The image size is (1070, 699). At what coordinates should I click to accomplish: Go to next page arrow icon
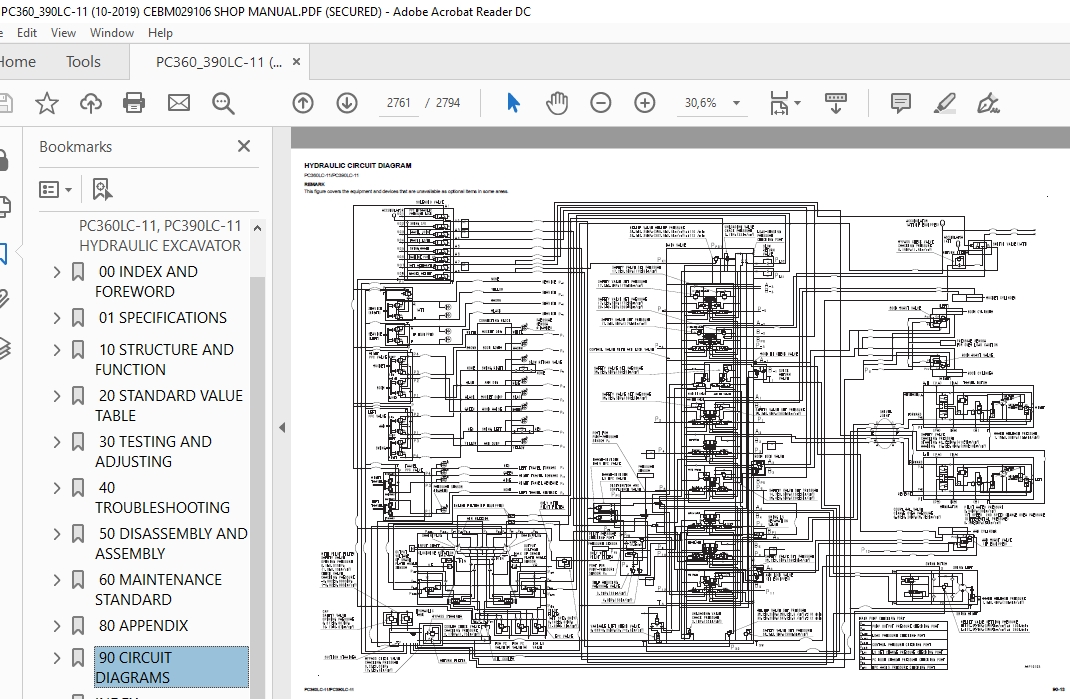tap(347, 103)
